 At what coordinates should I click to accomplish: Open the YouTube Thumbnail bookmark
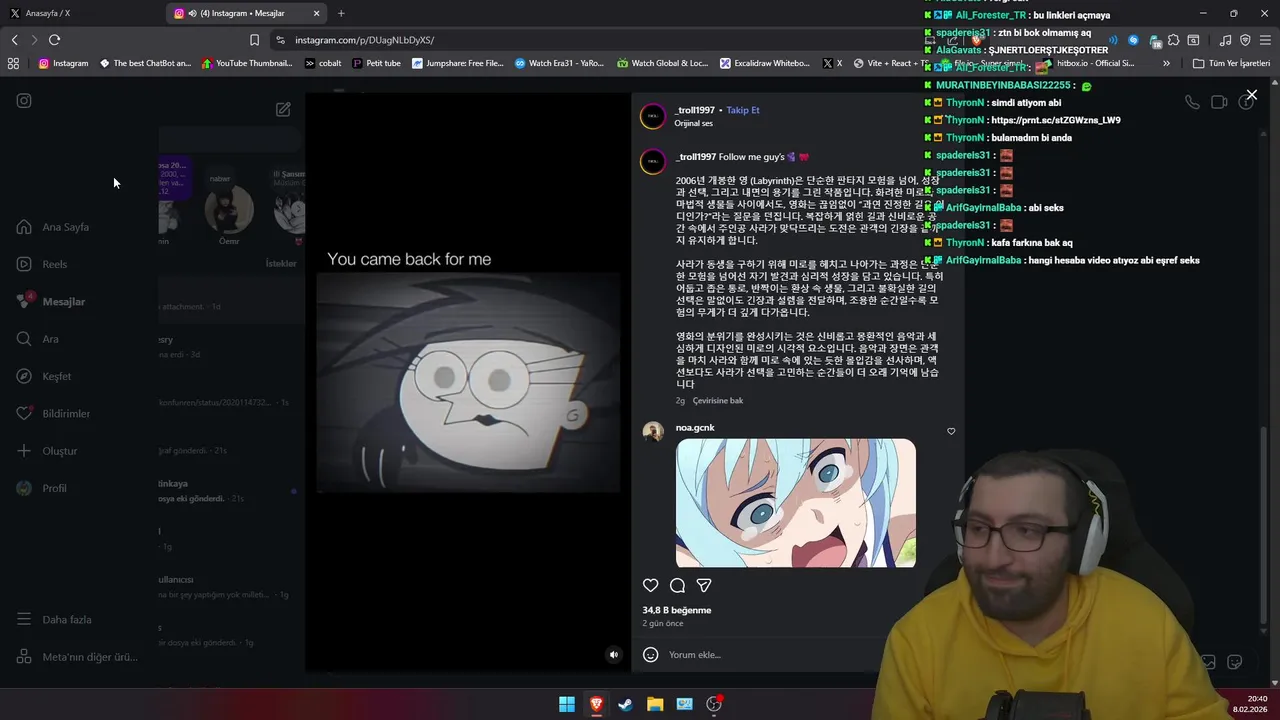(247, 63)
